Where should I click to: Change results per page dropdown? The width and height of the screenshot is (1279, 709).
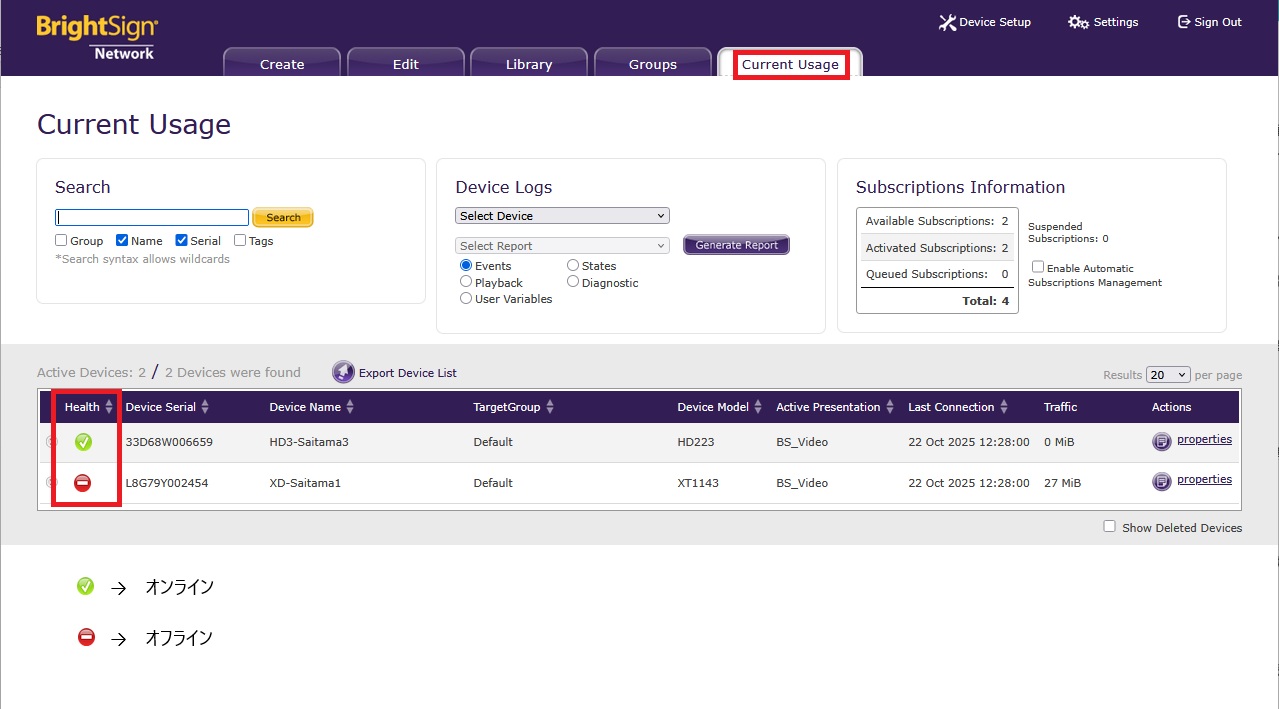1167,375
